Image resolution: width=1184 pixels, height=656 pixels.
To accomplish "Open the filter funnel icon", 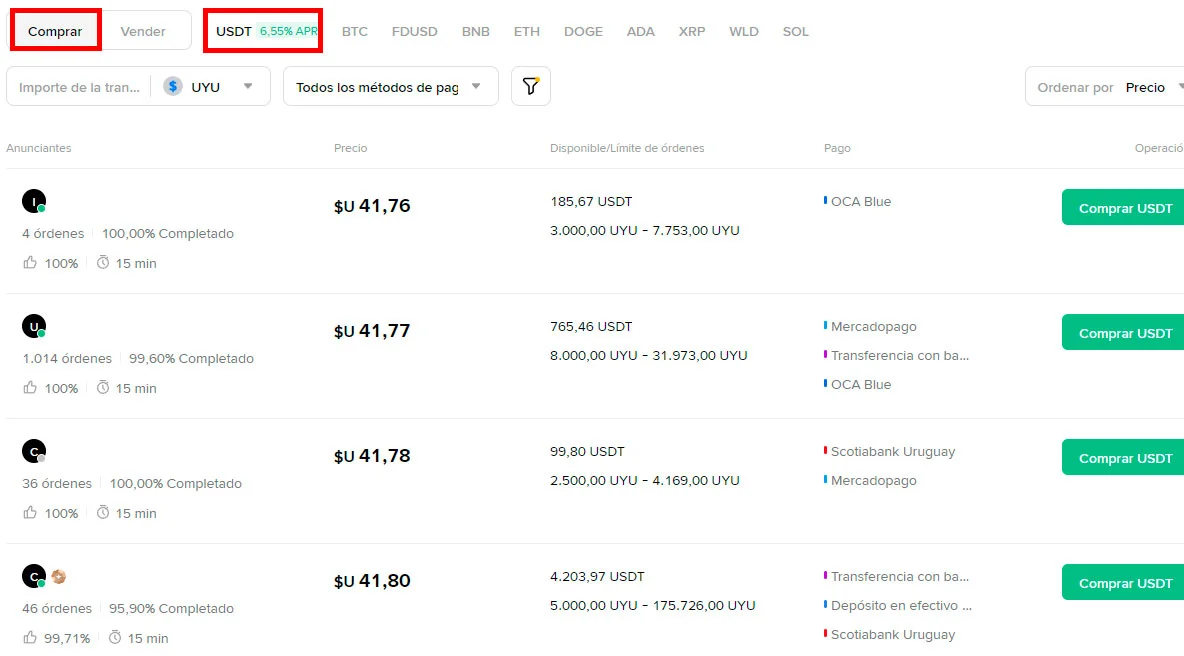I will click(531, 86).
